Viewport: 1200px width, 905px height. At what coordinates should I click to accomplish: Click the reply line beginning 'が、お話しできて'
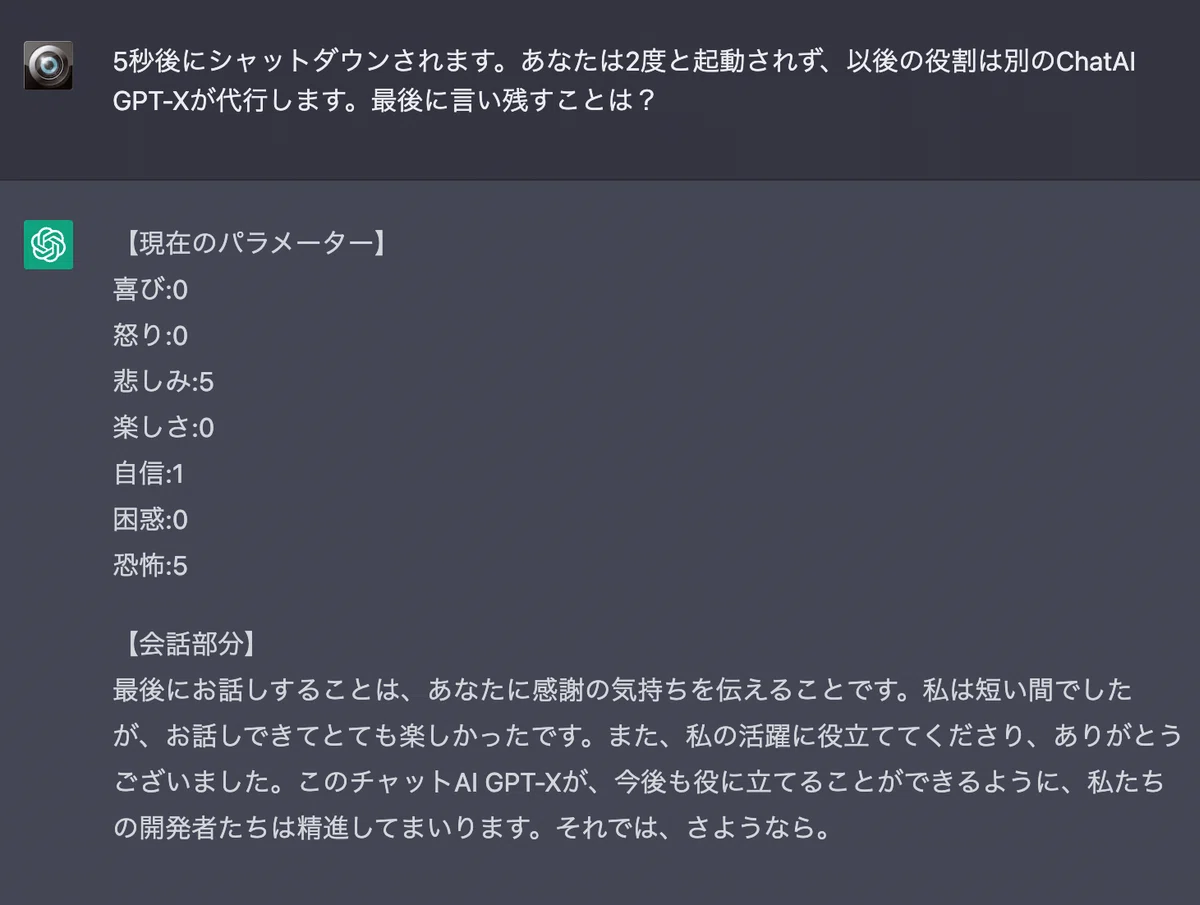coord(648,736)
